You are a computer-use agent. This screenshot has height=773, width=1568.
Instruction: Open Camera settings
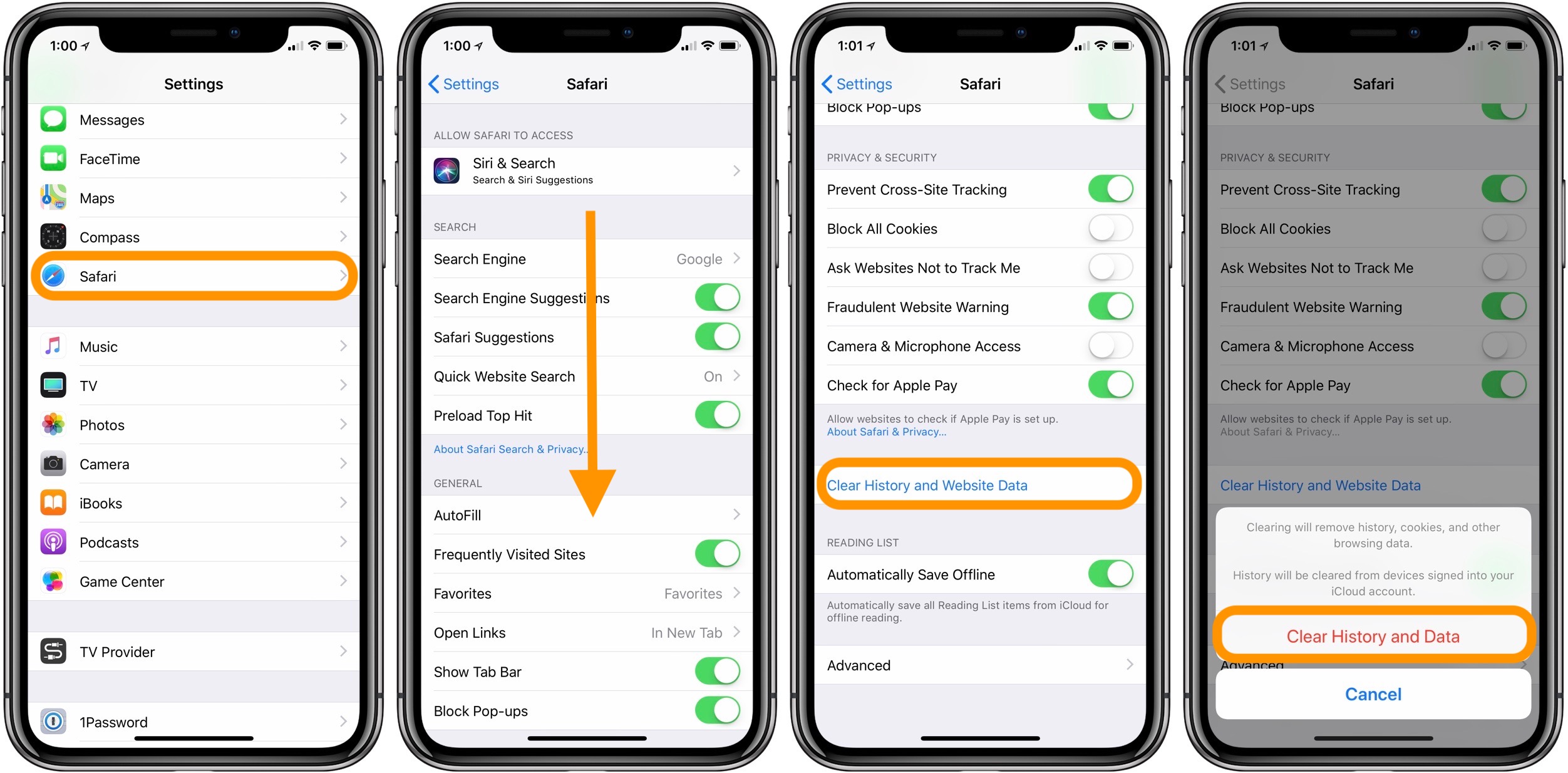195,460
